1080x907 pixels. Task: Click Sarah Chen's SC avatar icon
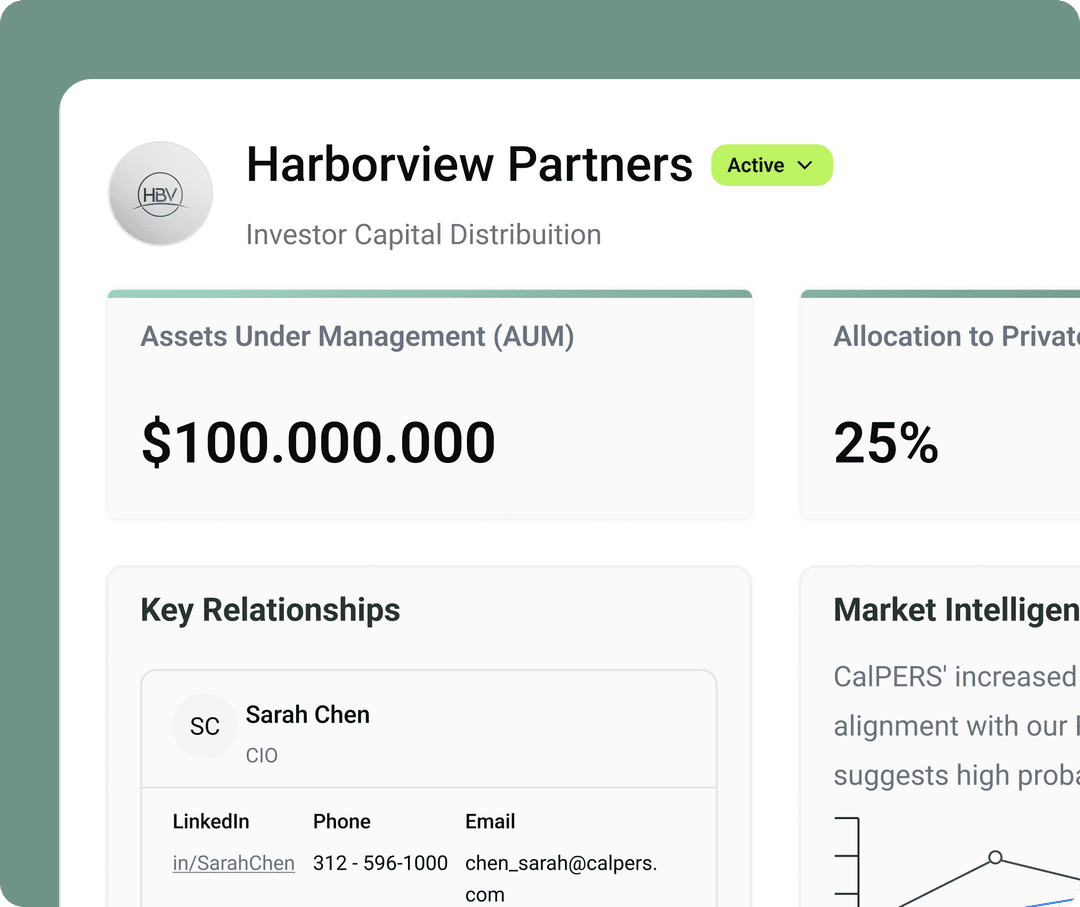[x=204, y=727]
